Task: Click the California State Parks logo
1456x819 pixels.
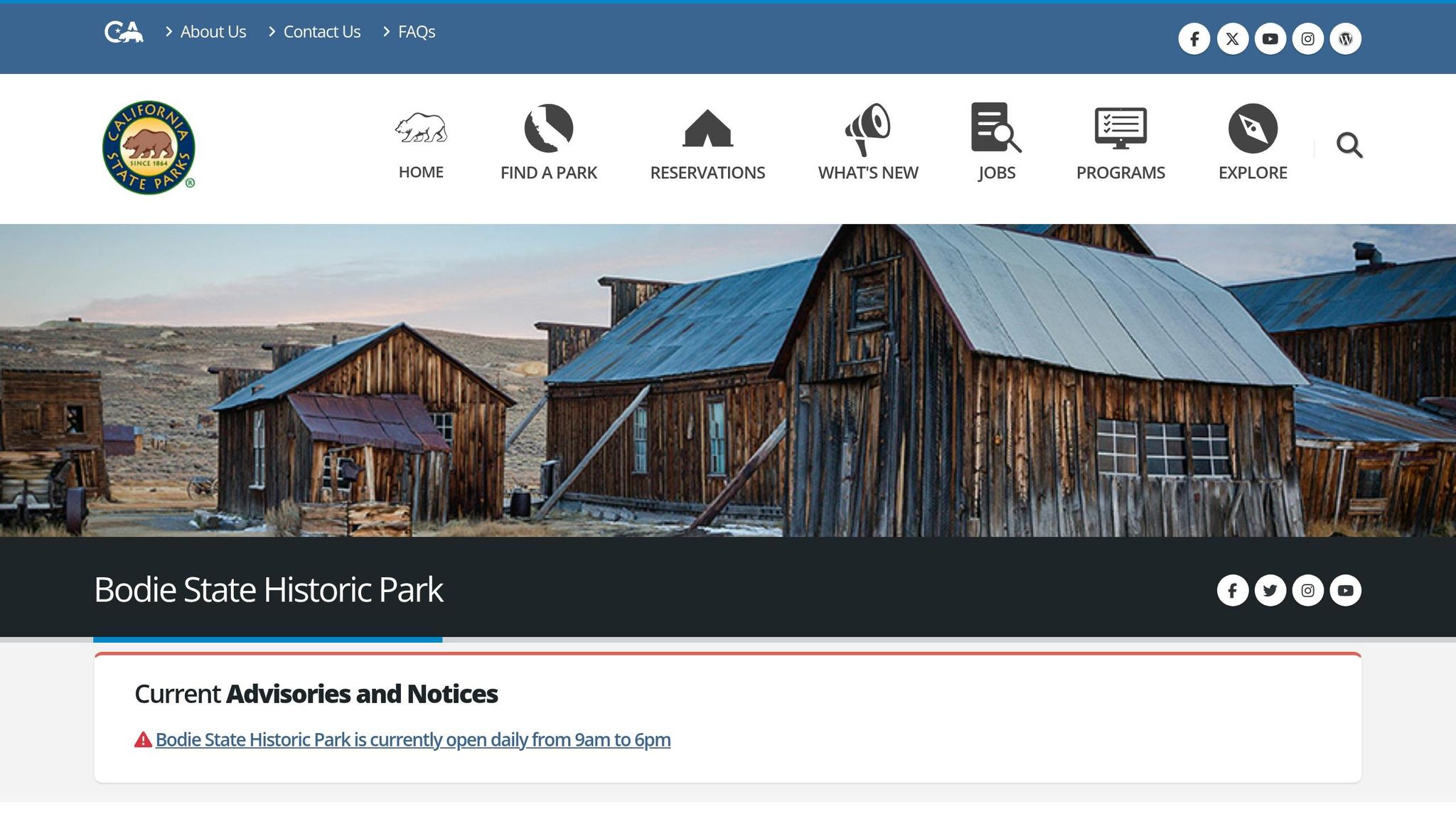Action: click(149, 147)
